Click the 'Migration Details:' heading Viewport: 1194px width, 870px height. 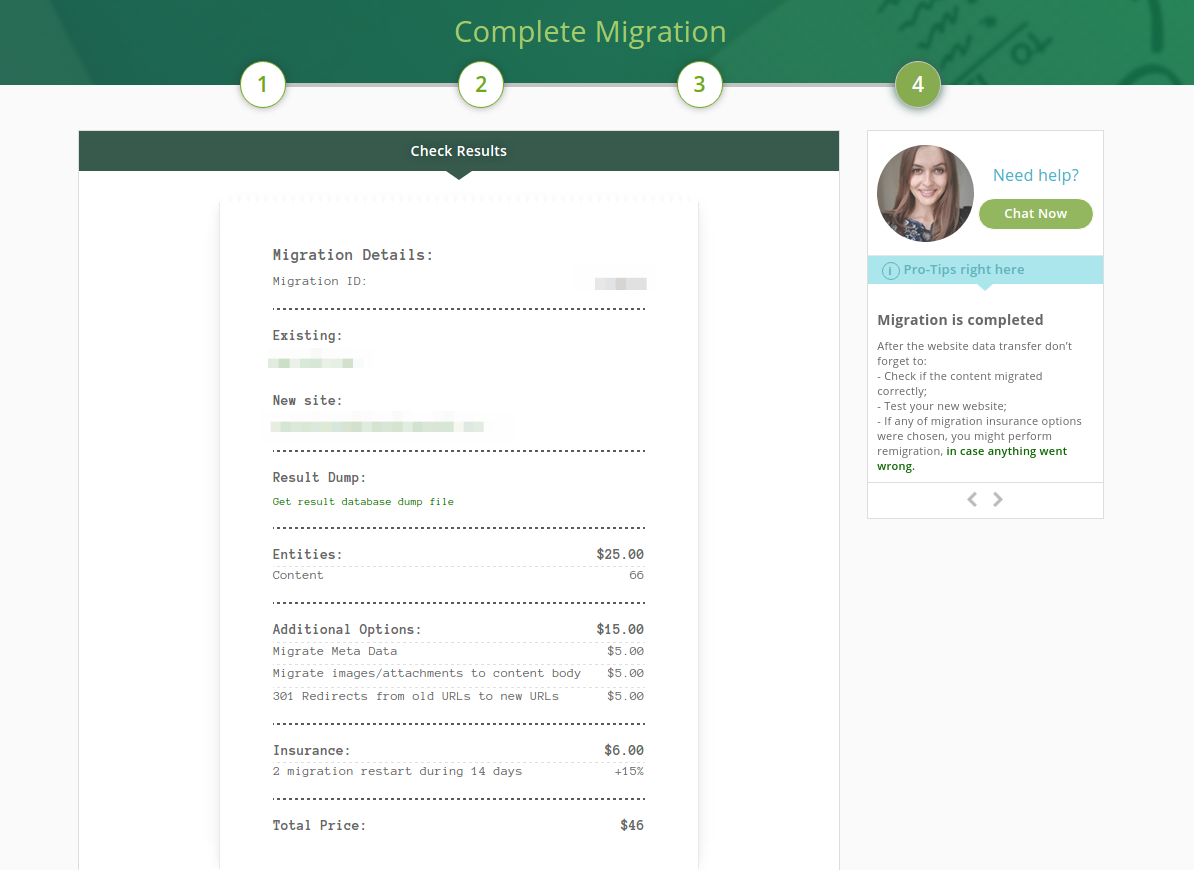pos(353,255)
